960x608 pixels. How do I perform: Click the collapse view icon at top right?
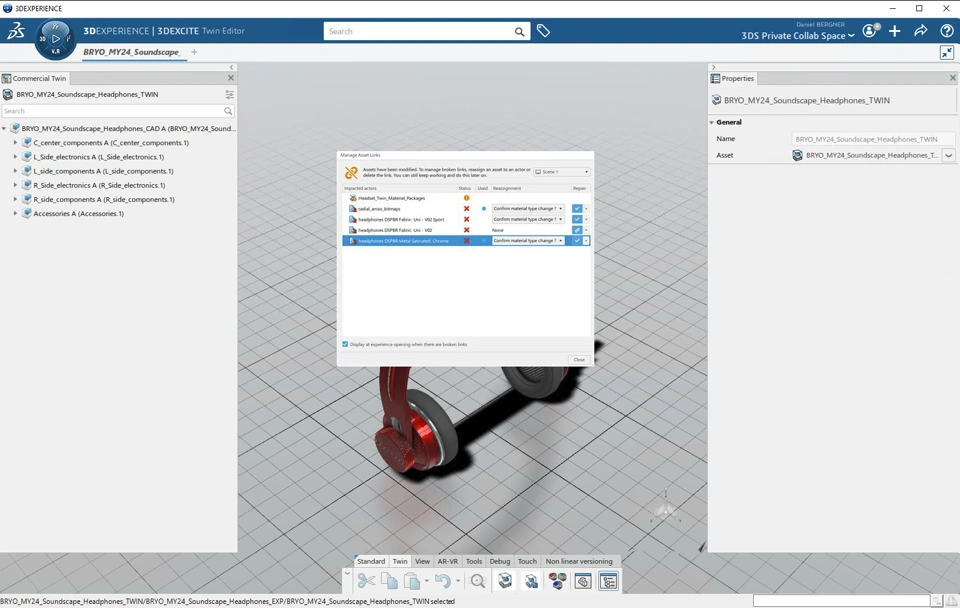(x=947, y=53)
